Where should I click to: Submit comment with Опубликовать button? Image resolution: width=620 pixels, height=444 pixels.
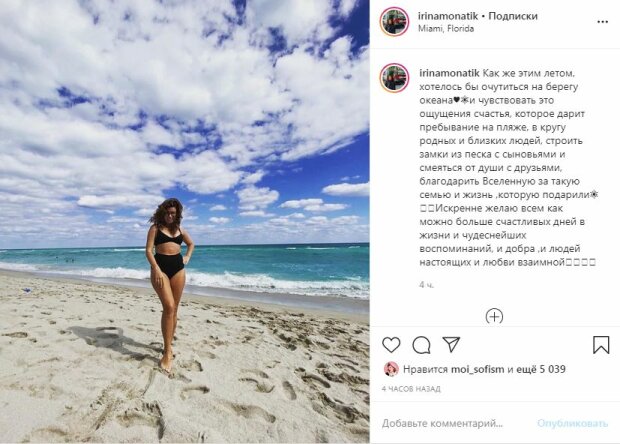tap(572, 423)
